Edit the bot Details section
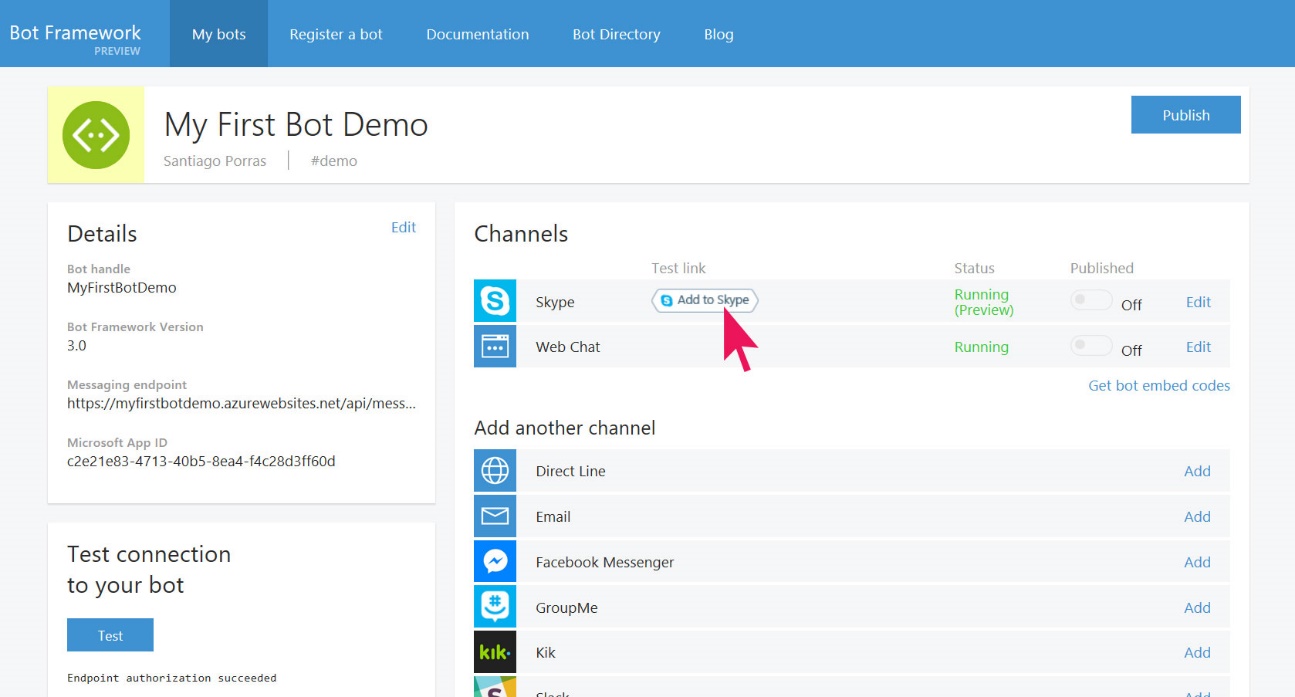Screen dimensions: 1295x697 403,227
